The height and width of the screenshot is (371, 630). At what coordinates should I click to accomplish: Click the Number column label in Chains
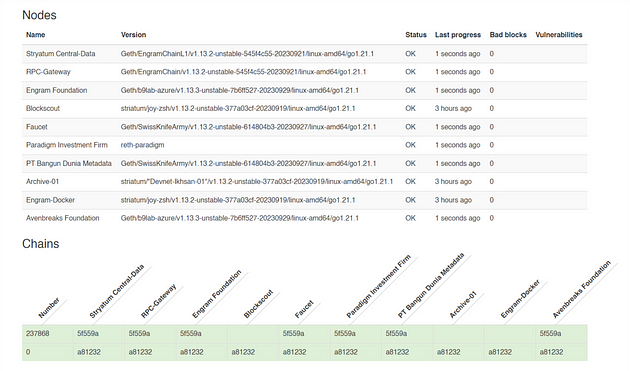[49, 308]
